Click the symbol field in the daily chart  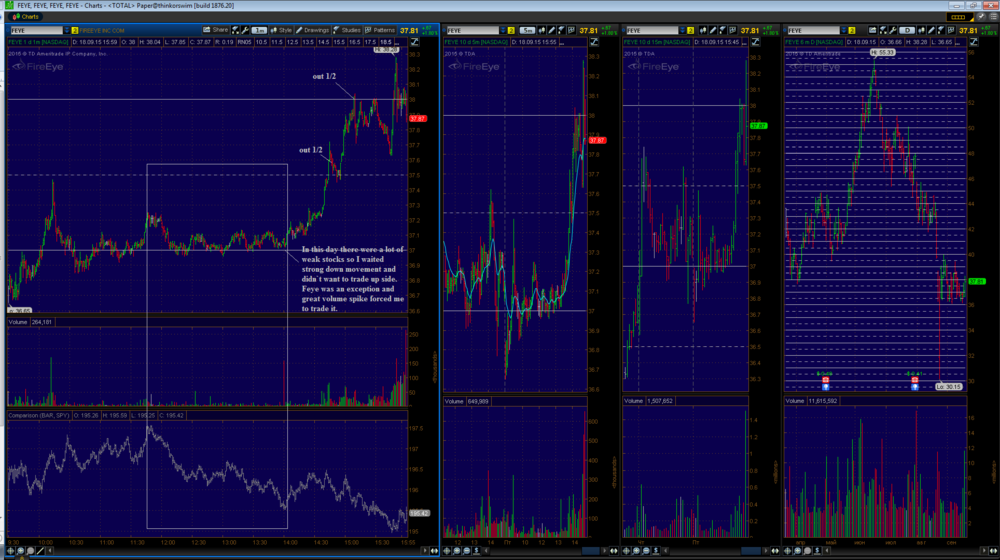click(x=814, y=31)
